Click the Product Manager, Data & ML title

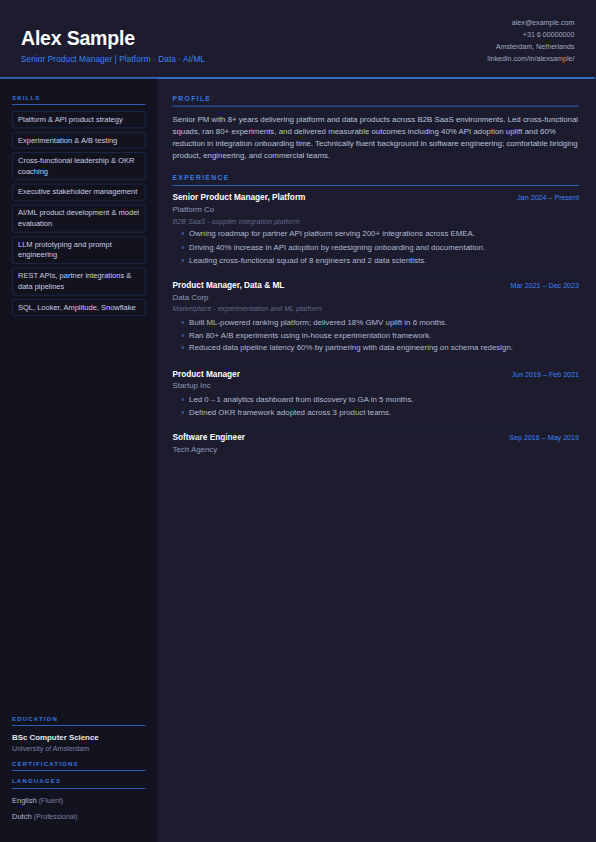228,285
